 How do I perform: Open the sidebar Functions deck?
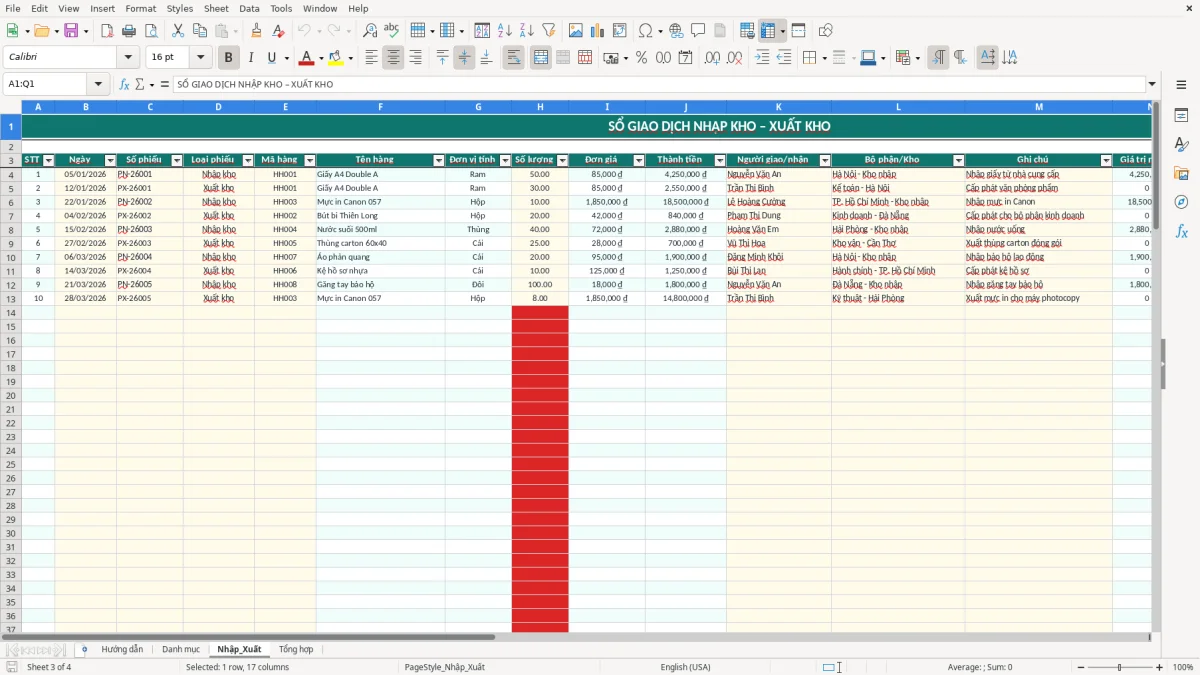1181,231
